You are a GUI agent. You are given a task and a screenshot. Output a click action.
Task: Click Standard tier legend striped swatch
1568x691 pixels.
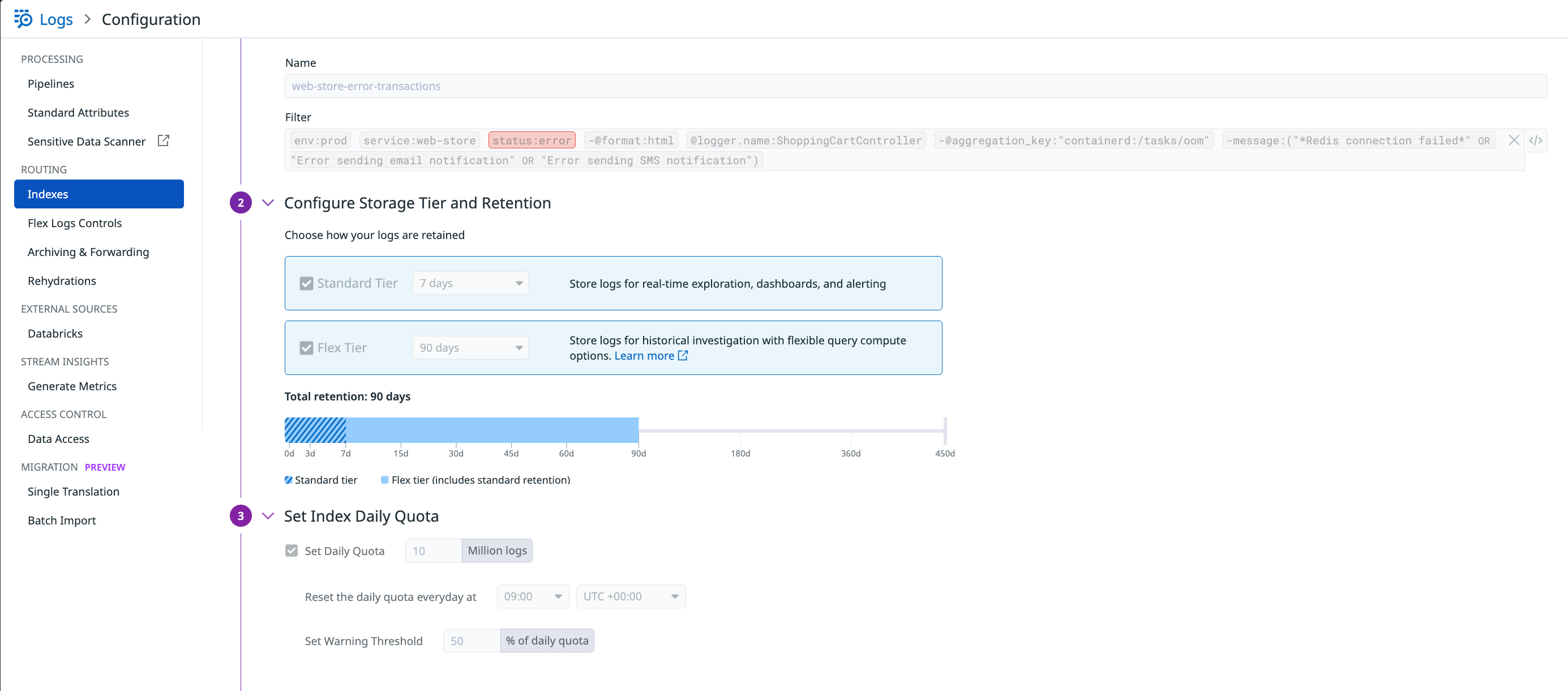pyautogui.click(x=289, y=480)
